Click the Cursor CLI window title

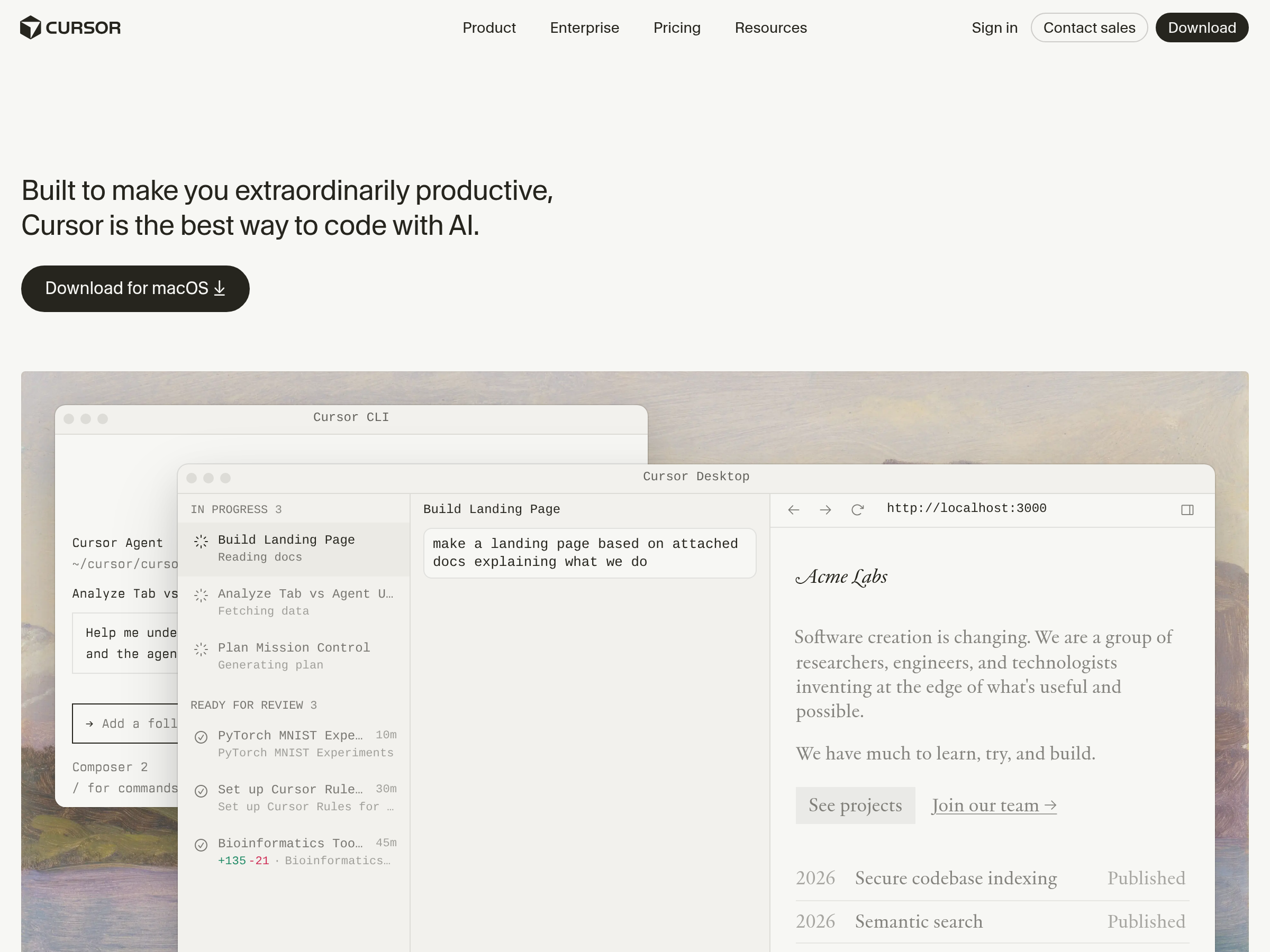coord(351,417)
